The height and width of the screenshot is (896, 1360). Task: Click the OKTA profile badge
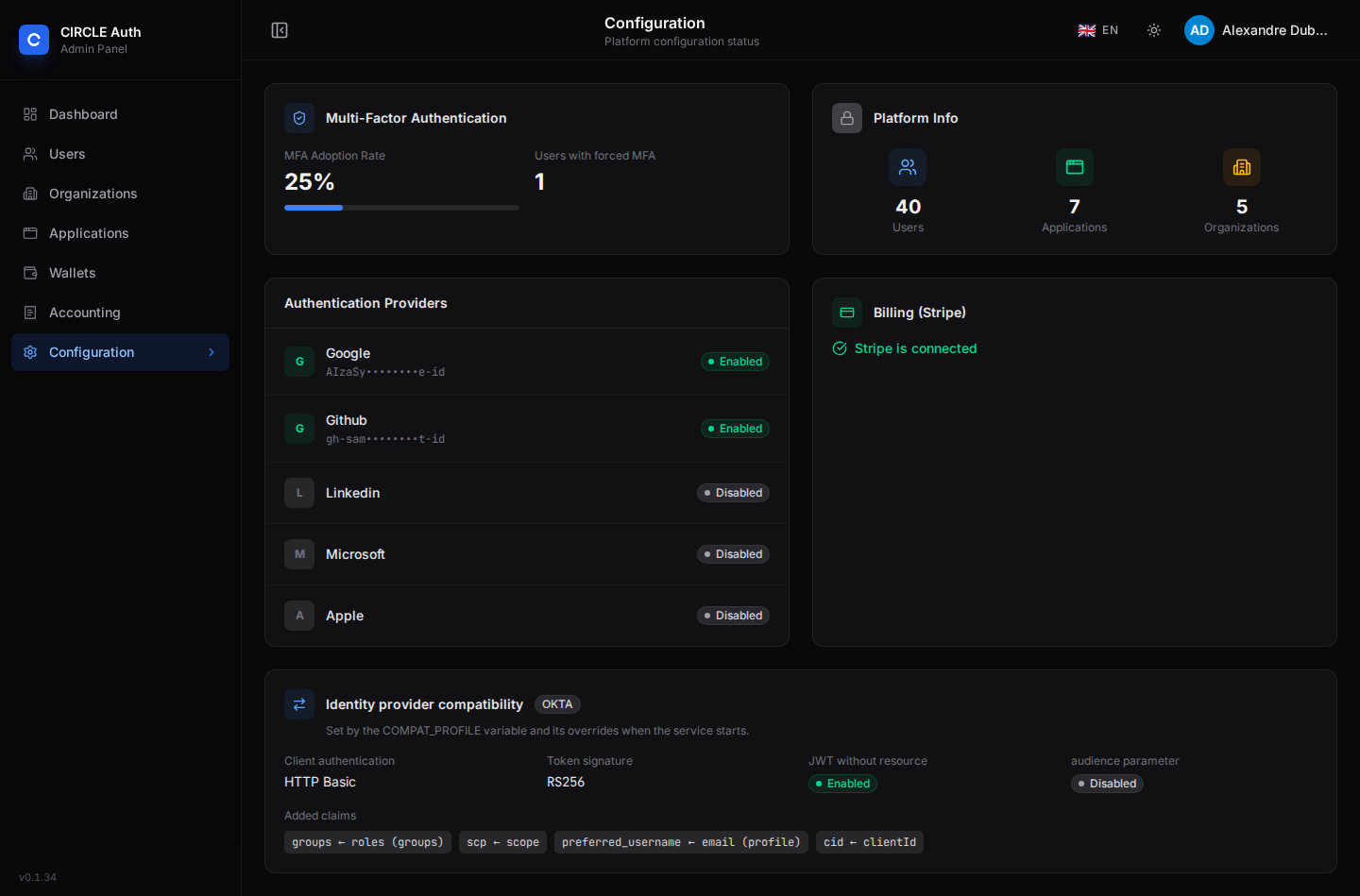(x=557, y=704)
